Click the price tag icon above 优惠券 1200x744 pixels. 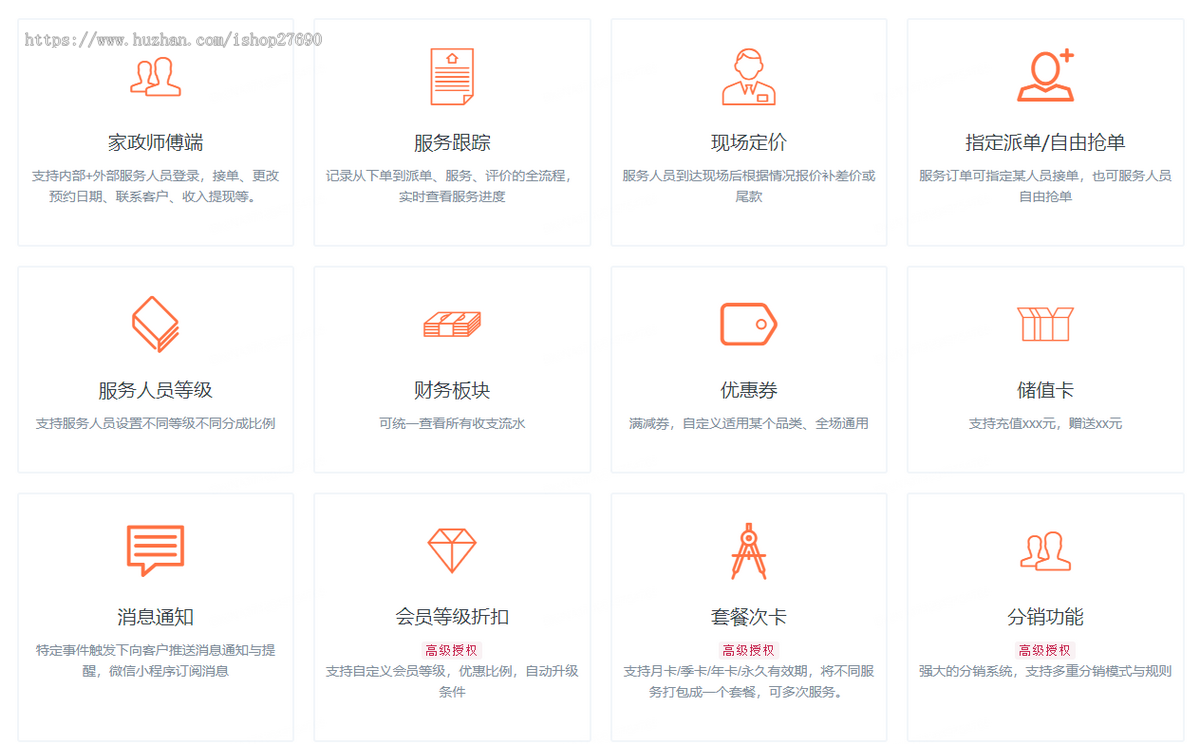[x=749, y=325]
